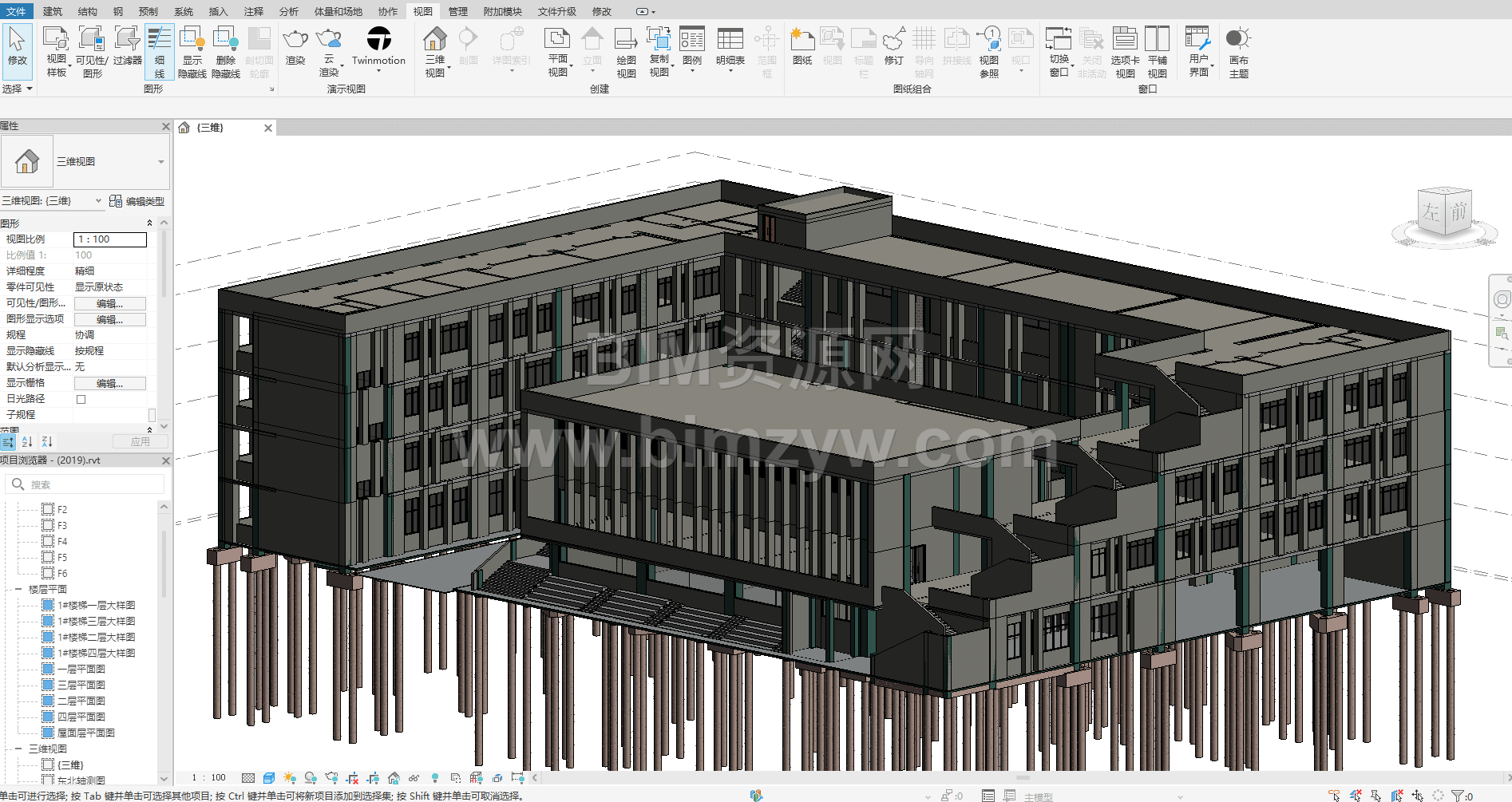The image size is (1512, 802).
Task: Collapse the 楼层平面 tree node
Action: pos(18,590)
